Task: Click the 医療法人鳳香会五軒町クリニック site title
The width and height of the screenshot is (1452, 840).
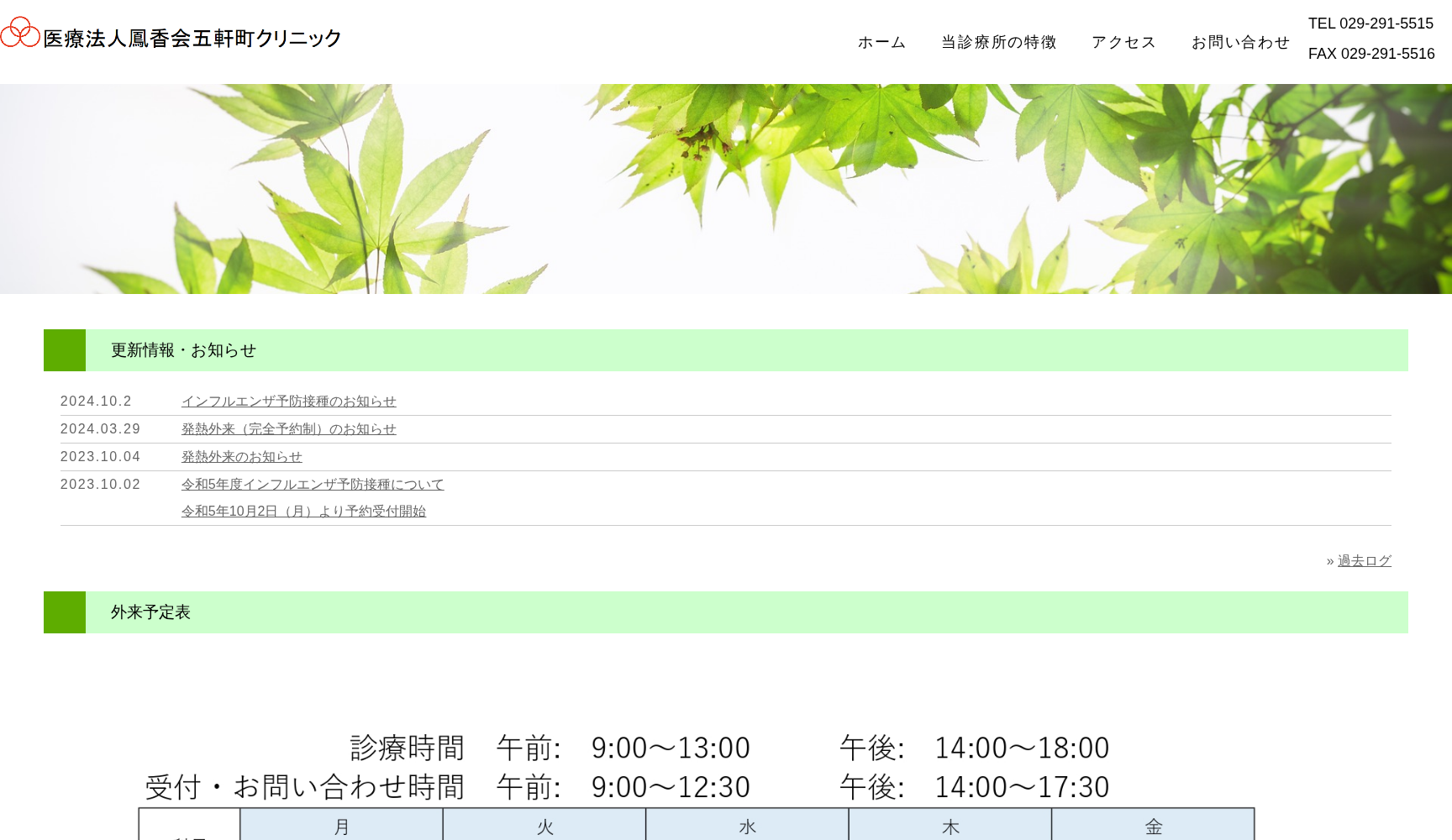Action: click(192, 39)
